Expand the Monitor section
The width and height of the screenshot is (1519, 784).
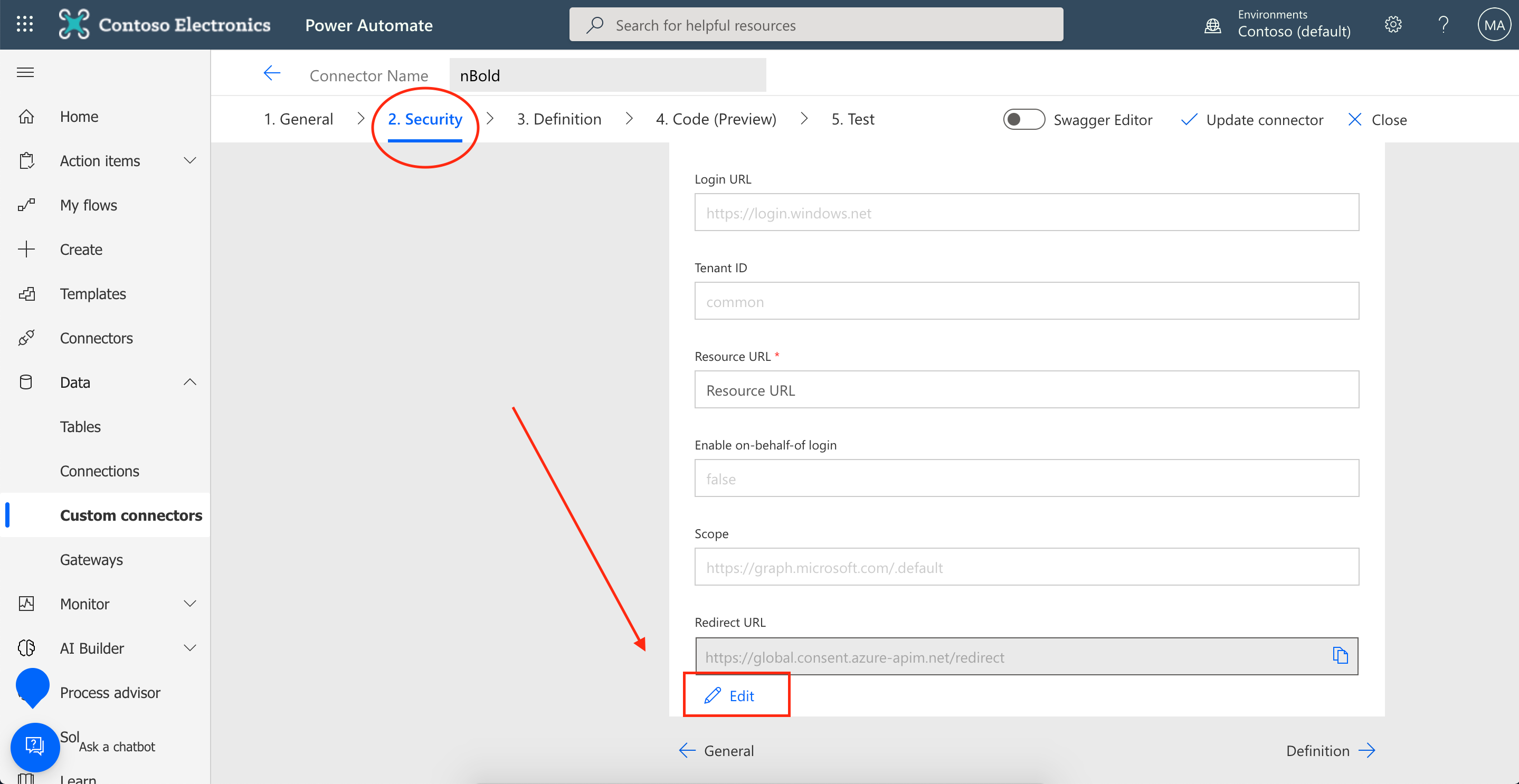[190, 604]
